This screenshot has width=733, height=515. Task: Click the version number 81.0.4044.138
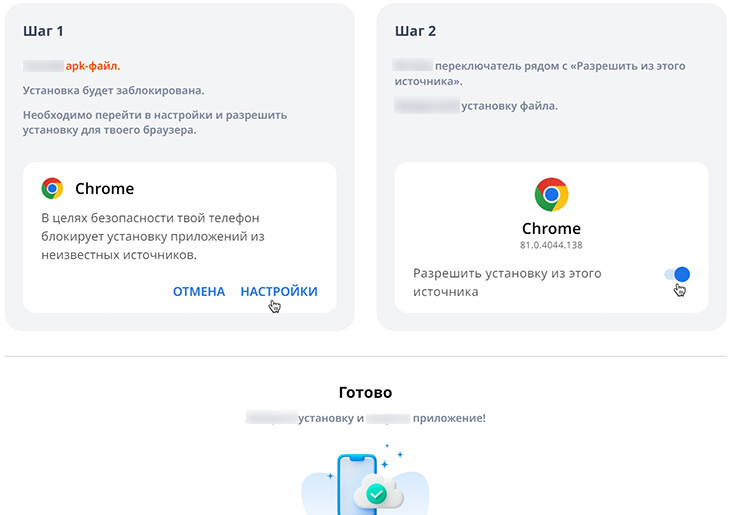(x=551, y=245)
